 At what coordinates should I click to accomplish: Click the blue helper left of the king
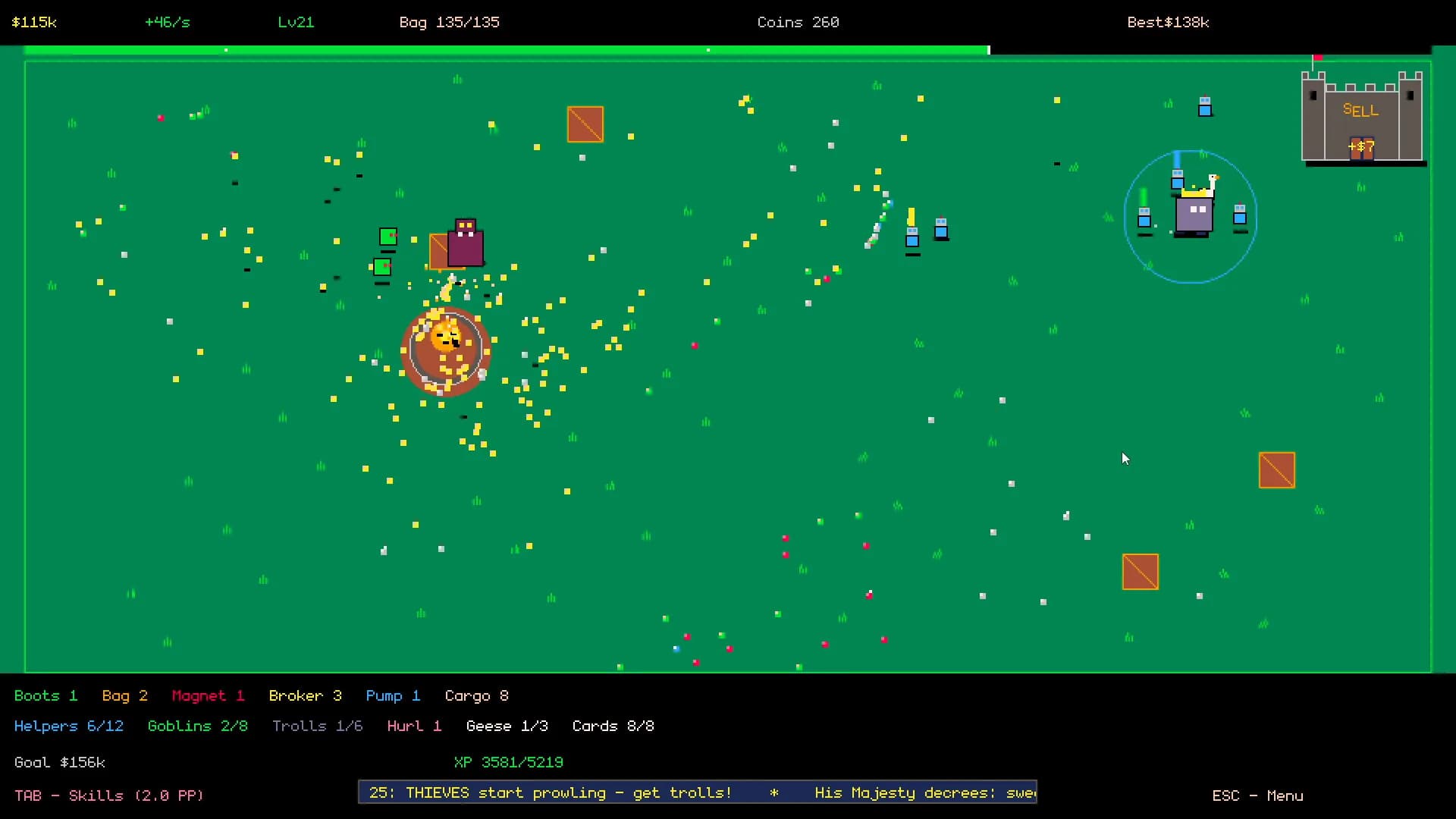point(1144,217)
